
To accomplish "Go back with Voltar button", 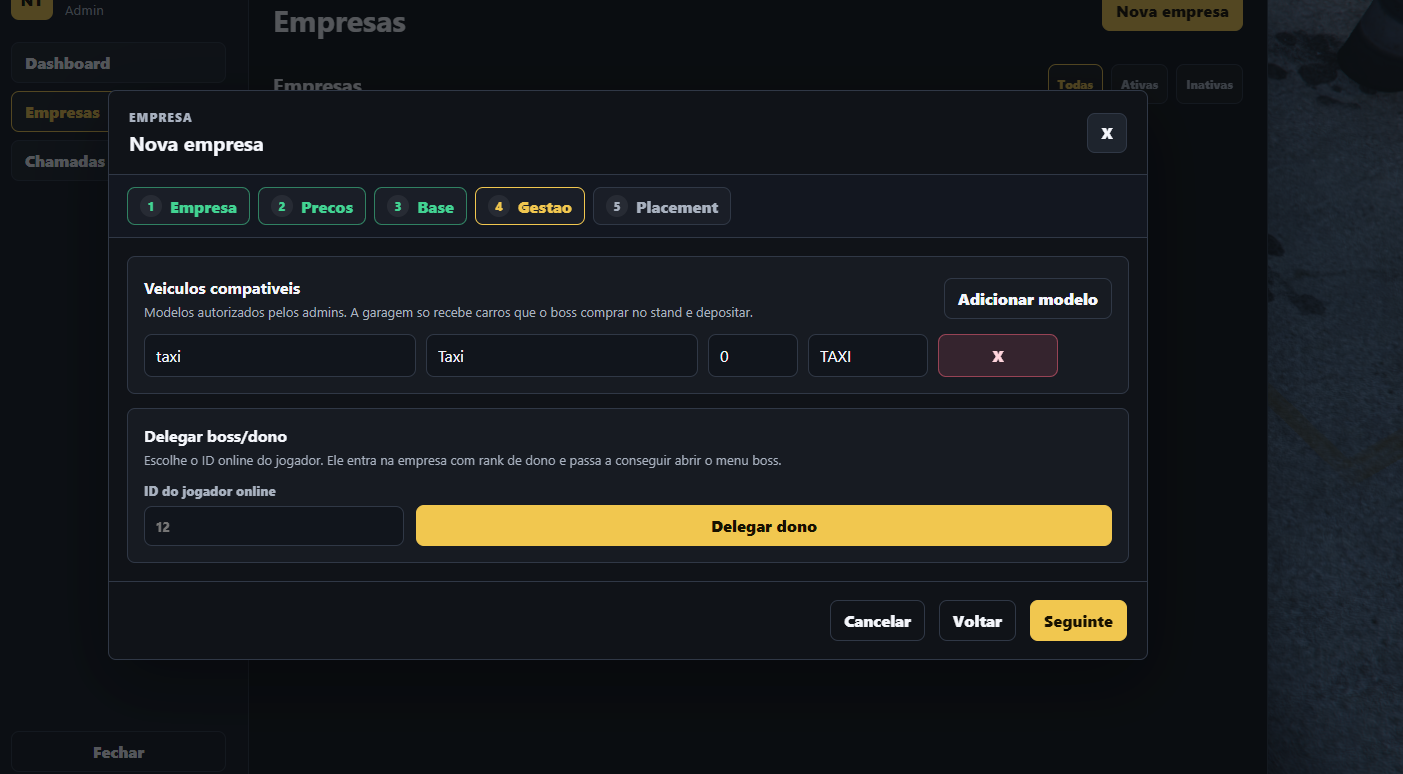I will coord(977,621).
